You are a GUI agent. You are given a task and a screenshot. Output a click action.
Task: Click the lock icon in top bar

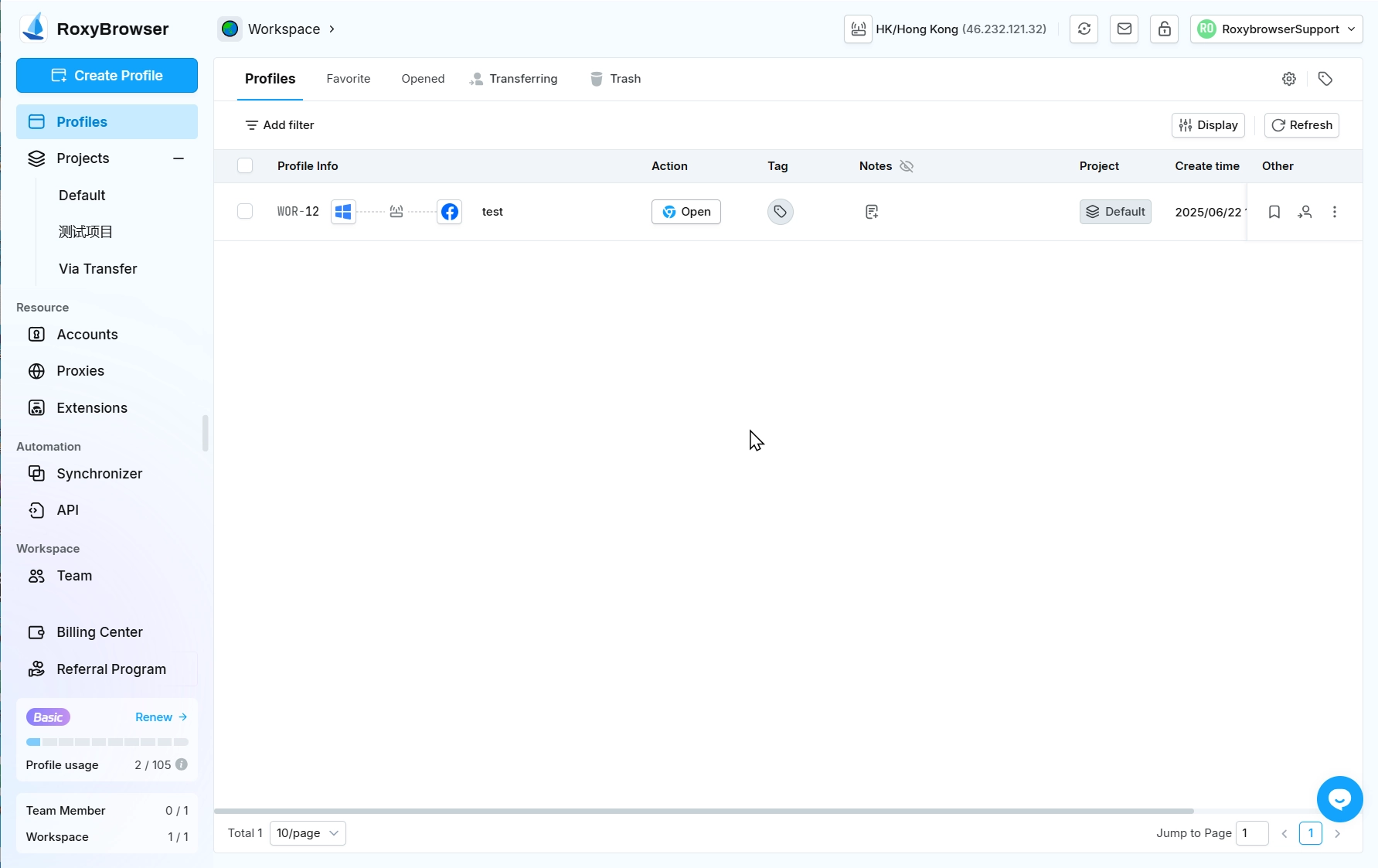[1164, 29]
